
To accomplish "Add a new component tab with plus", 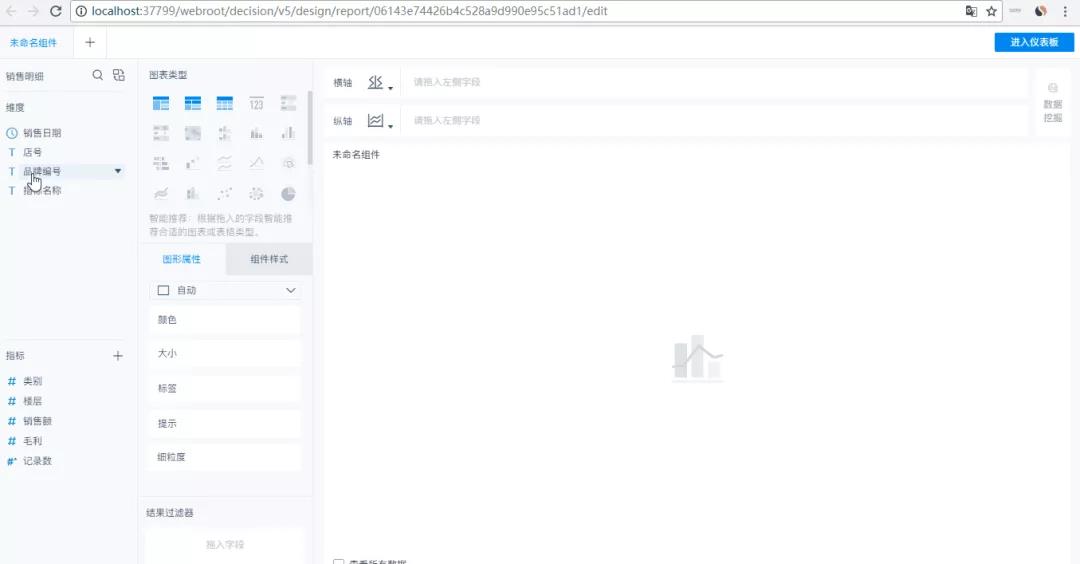I will (x=90, y=43).
